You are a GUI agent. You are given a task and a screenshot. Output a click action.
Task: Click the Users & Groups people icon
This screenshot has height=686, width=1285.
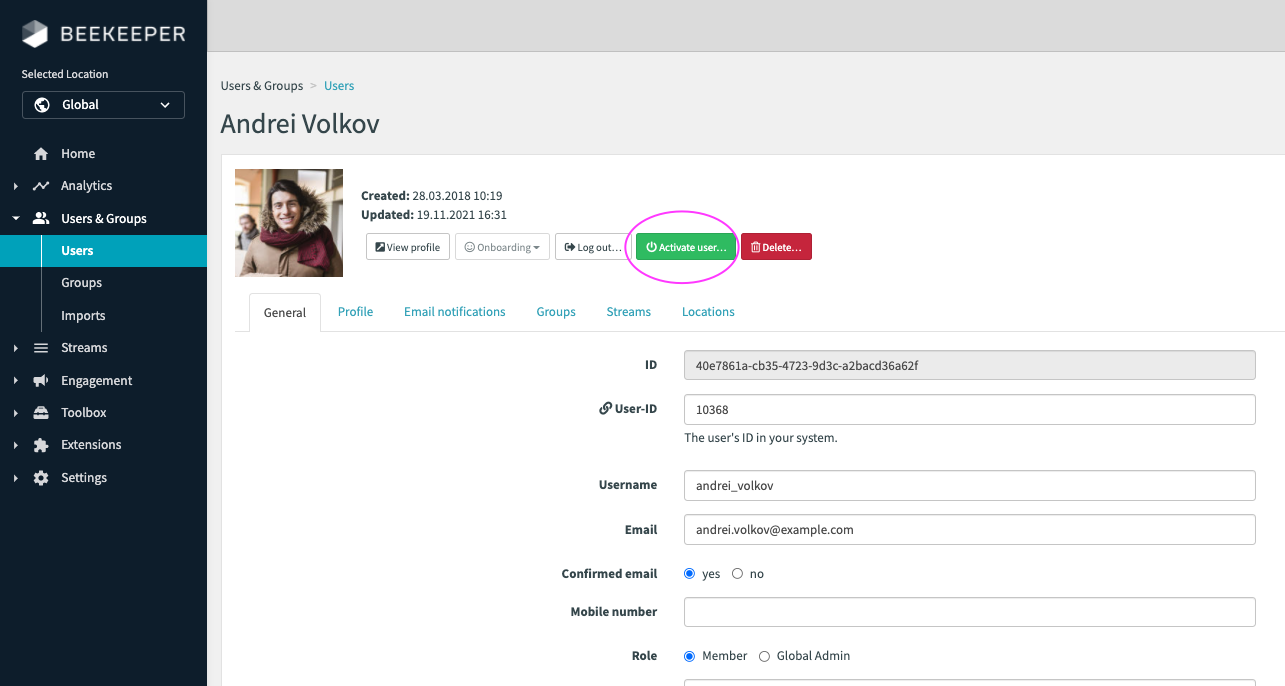point(40,218)
